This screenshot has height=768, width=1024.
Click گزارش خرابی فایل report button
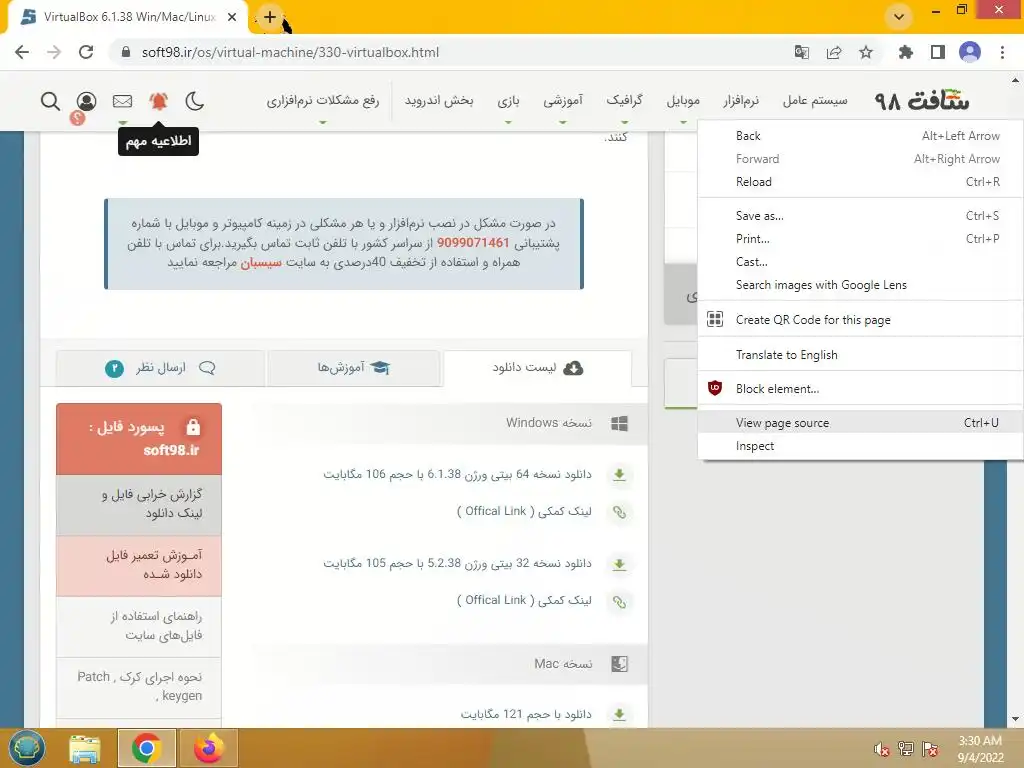138,504
